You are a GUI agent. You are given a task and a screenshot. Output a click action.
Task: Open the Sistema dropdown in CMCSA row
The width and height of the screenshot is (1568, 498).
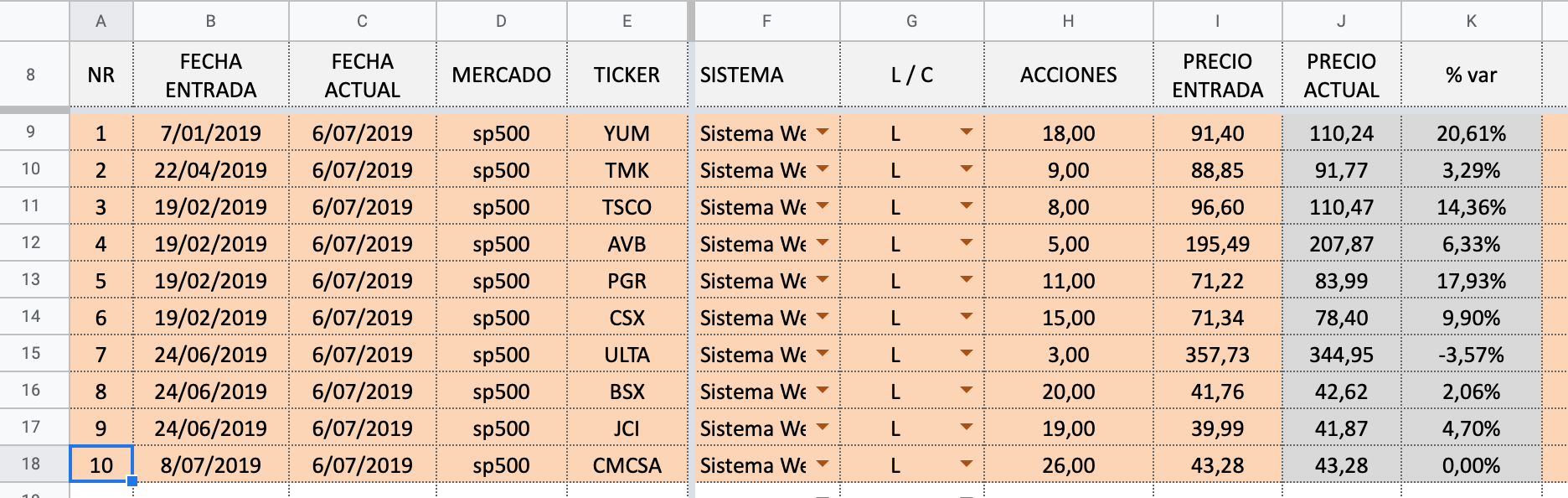(x=823, y=464)
